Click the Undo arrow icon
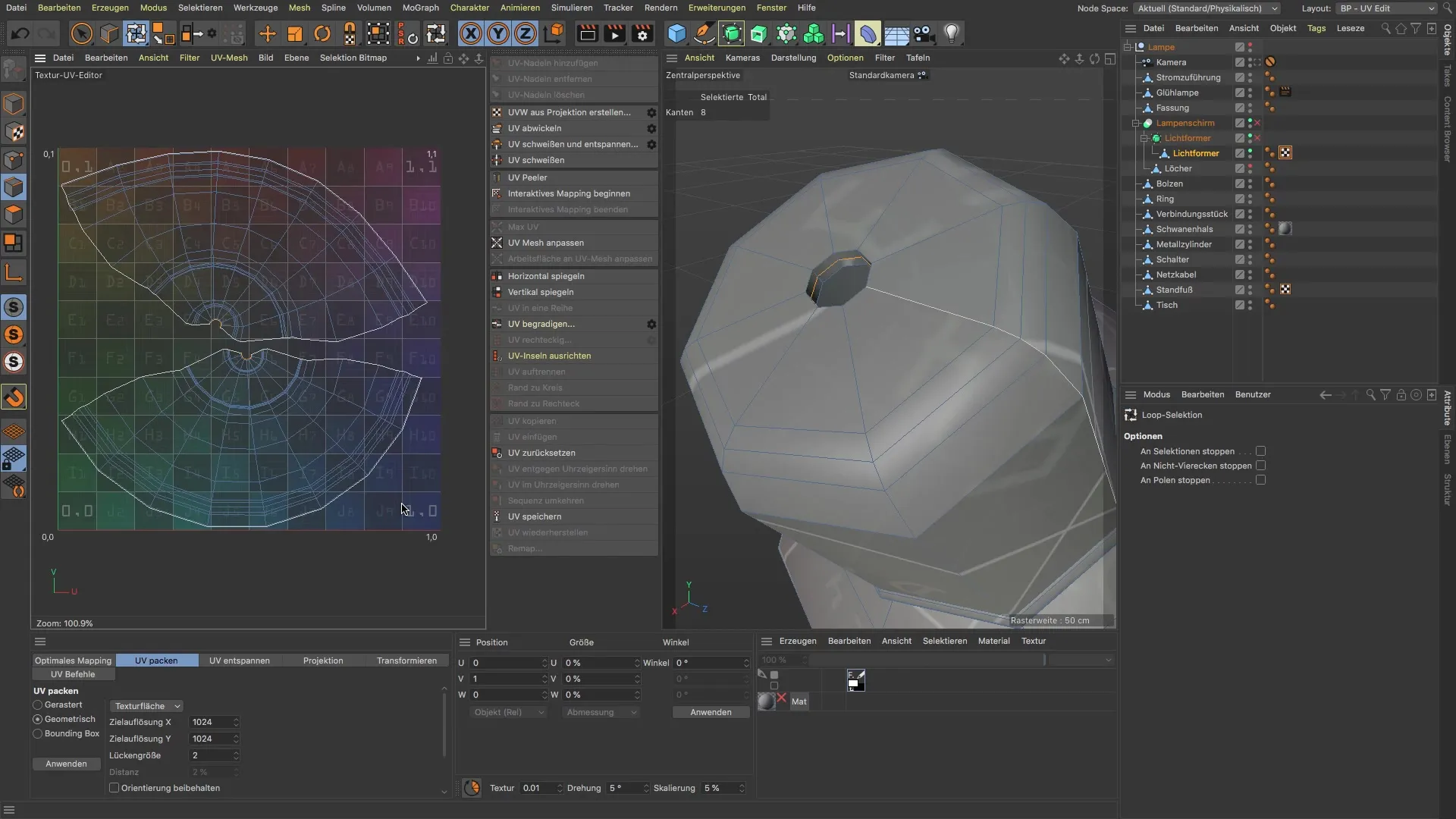1456x819 pixels. (x=20, y=33)
